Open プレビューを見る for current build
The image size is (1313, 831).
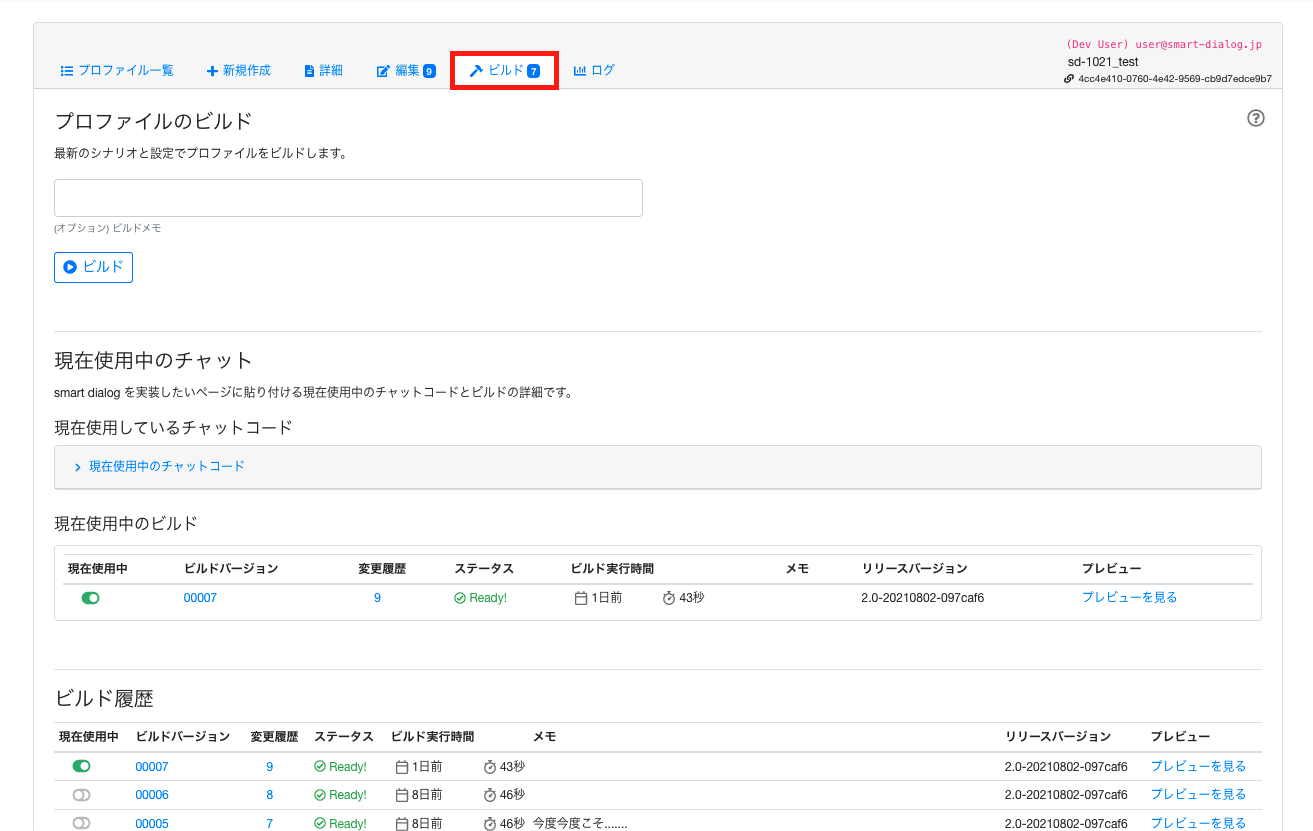1129,597
